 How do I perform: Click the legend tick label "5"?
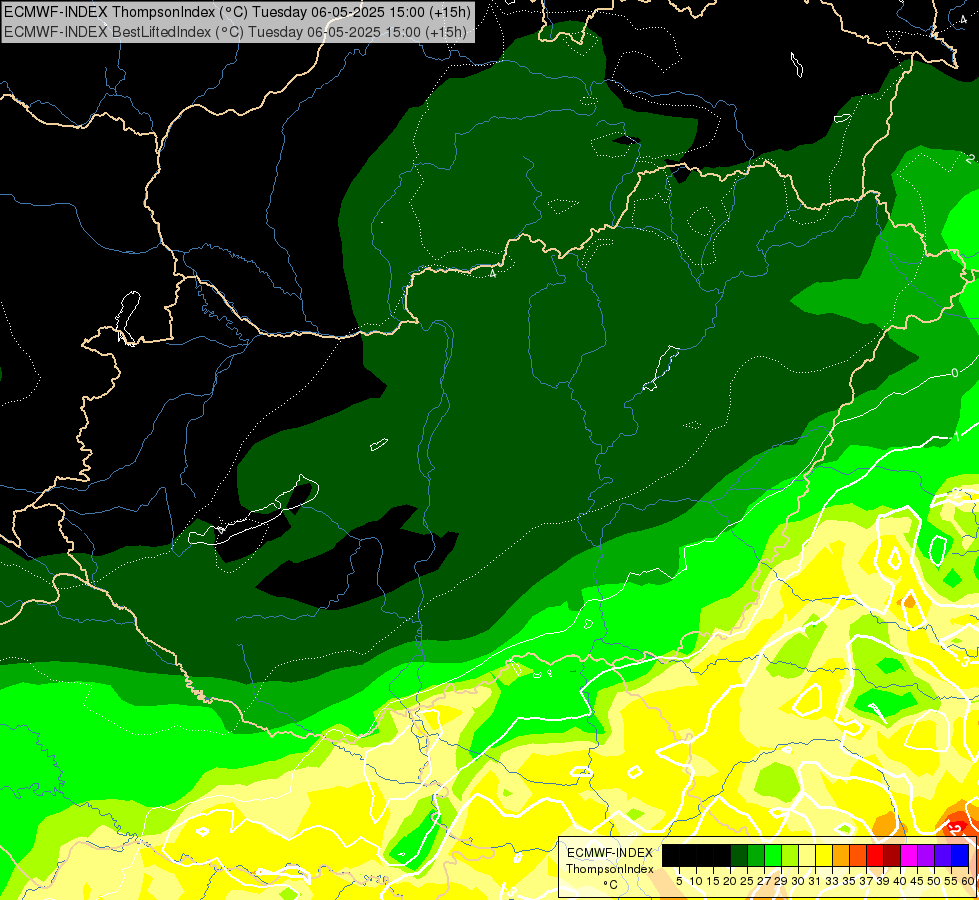tap(679, 881)
